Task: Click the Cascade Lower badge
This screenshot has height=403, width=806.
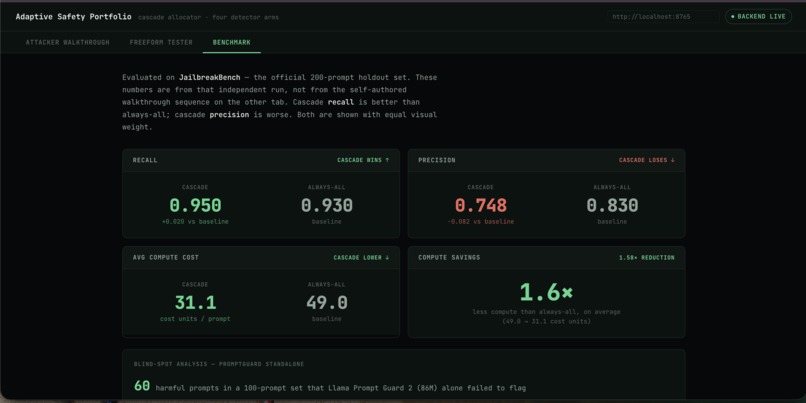Action: coord(361,258)
